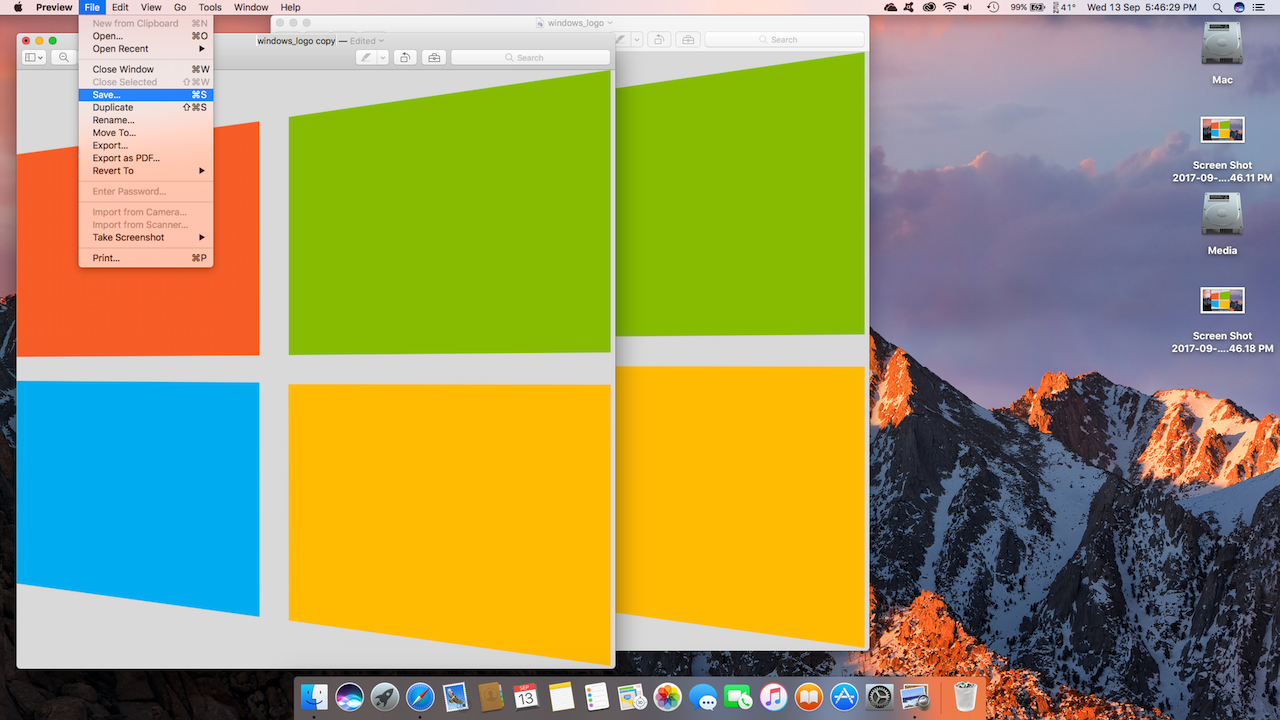The width and height of the screenshot is (1280, 720).
Task: Show the Markup Toolbar in windows_logo copy window
Action: tap(434, 57)
